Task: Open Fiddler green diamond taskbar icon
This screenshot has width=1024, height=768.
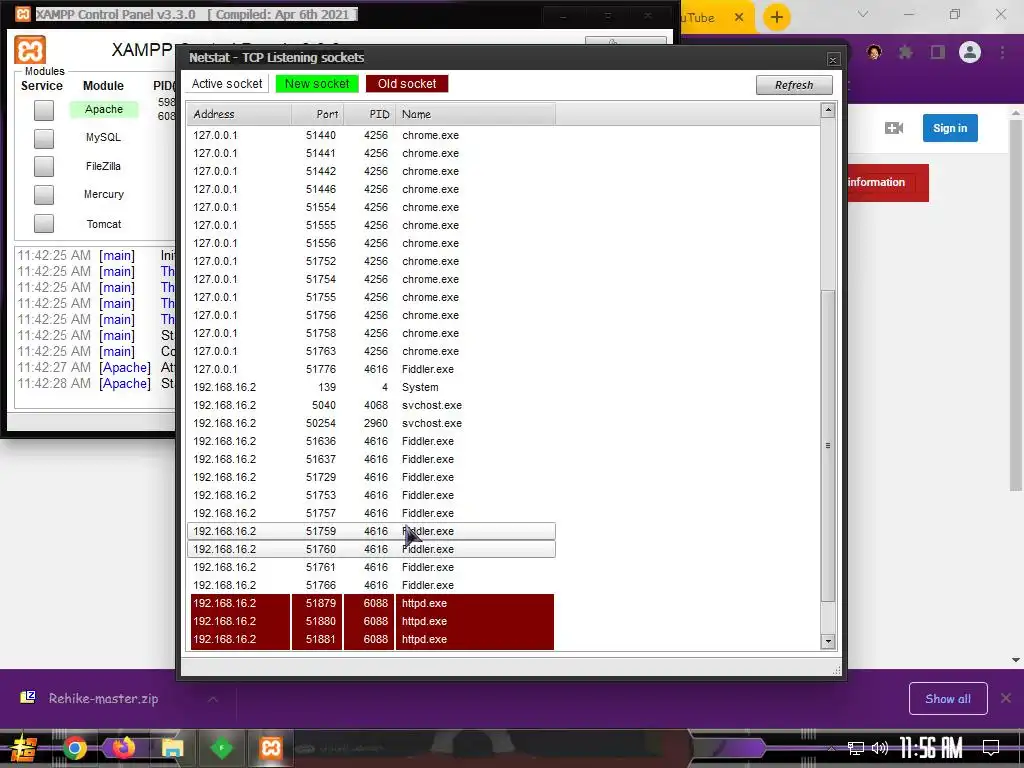Action: (221, 748)
